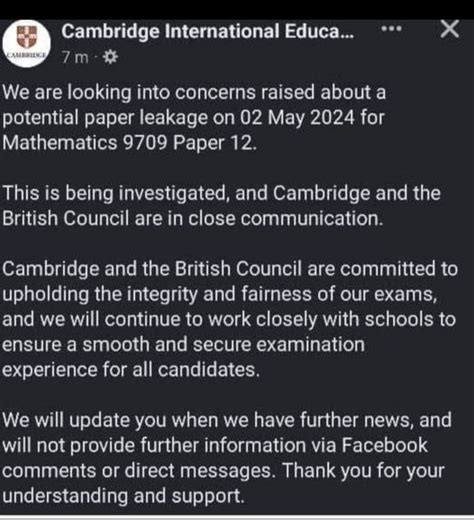The width and height of the screenshot is (474, 520).
Task: Open the three-dot post options menu
Action: coord(391,29)
